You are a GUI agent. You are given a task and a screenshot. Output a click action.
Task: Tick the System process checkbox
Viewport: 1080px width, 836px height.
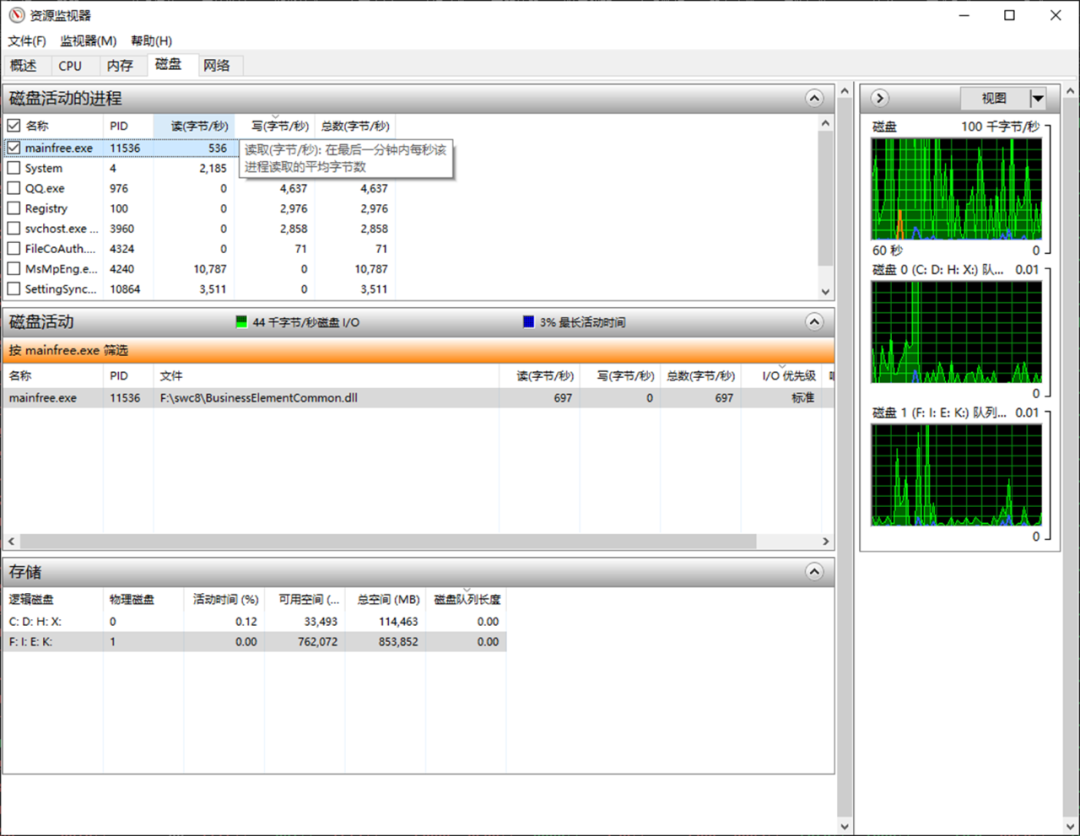click(14, 168)
